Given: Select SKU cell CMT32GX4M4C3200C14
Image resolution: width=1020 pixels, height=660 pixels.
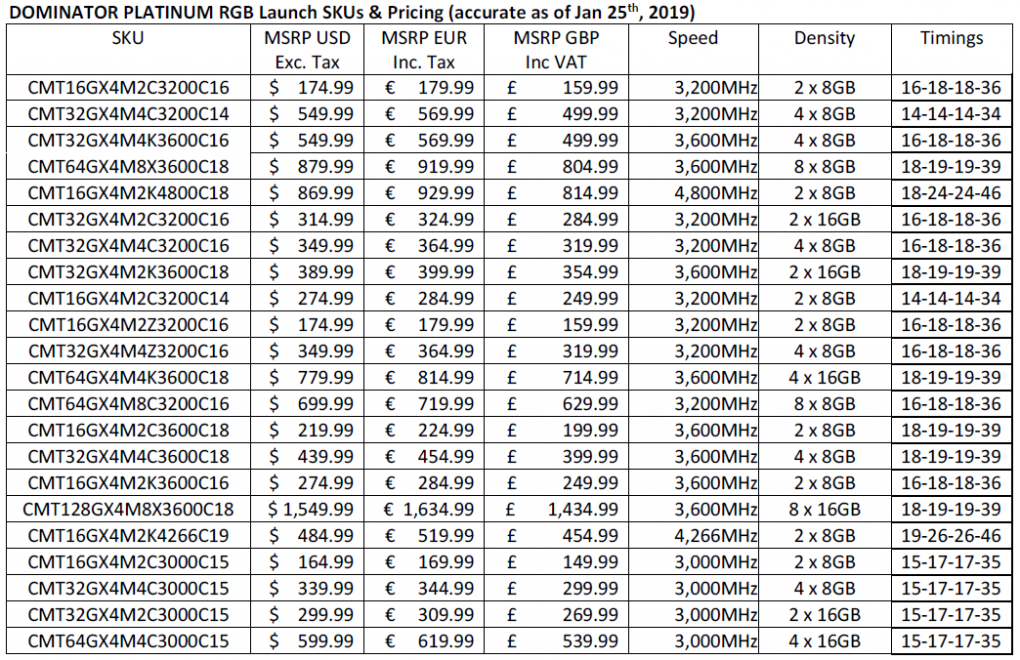Looking at the screenshot, I should (128, 114).
